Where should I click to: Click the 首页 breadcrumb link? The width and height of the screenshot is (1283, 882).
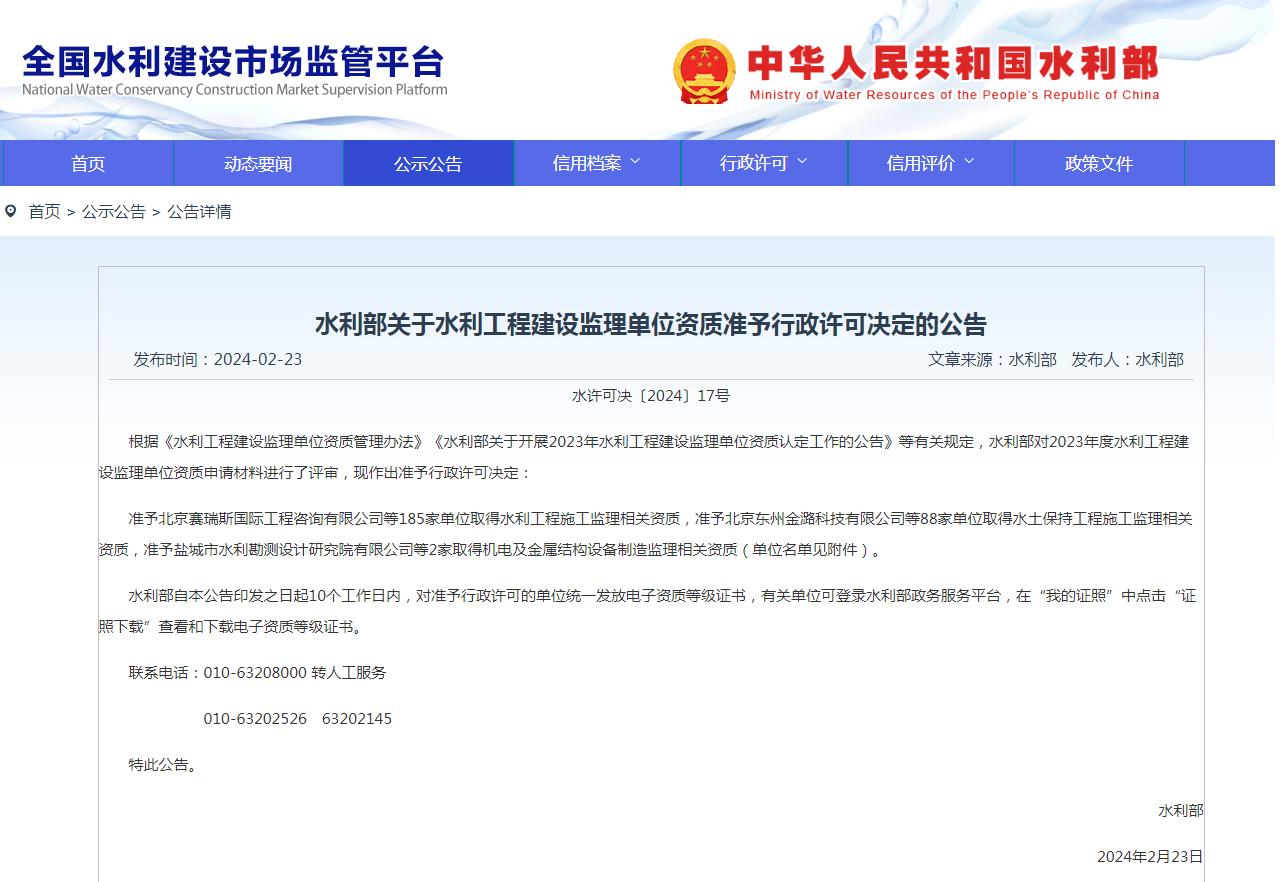coord(44,212)
